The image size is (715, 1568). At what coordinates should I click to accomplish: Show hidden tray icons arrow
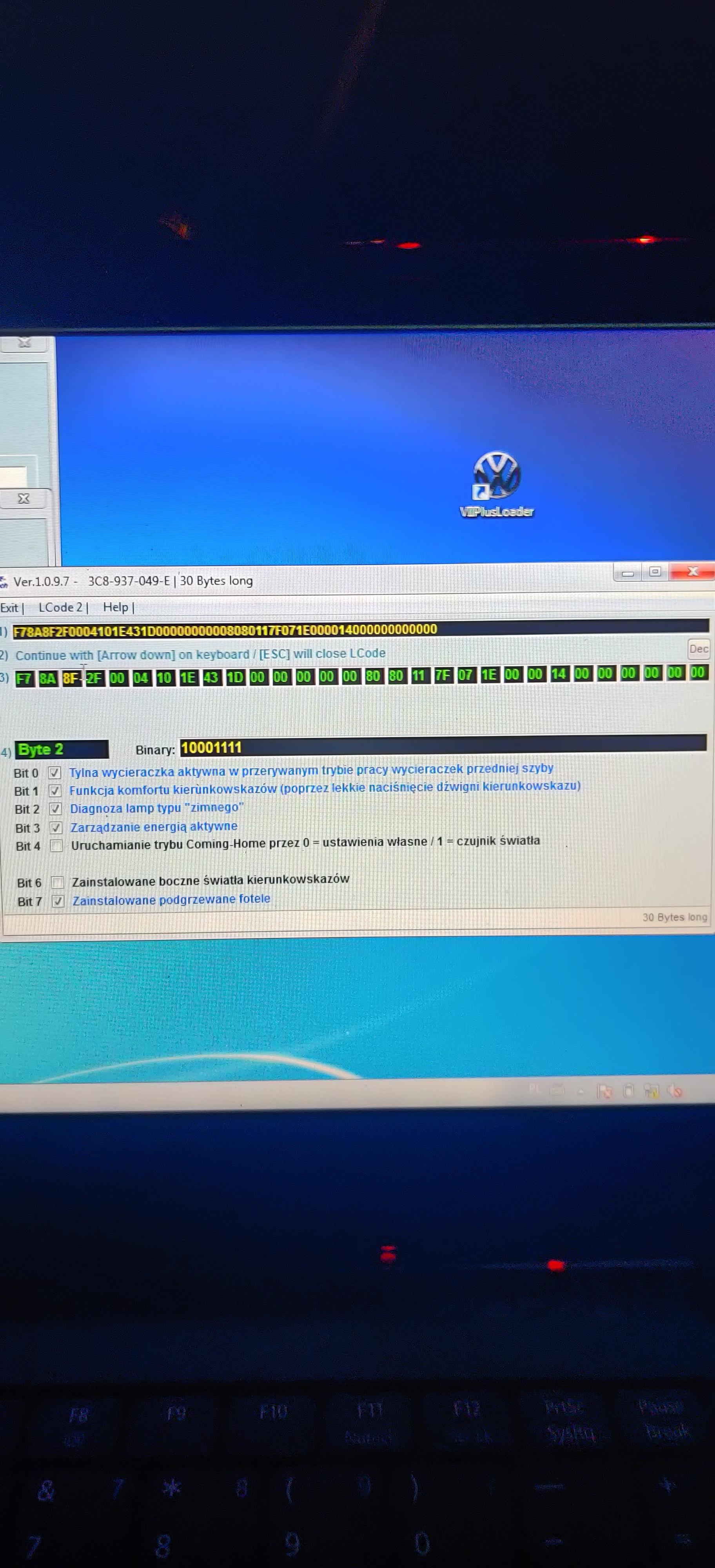click(581, 1091)
